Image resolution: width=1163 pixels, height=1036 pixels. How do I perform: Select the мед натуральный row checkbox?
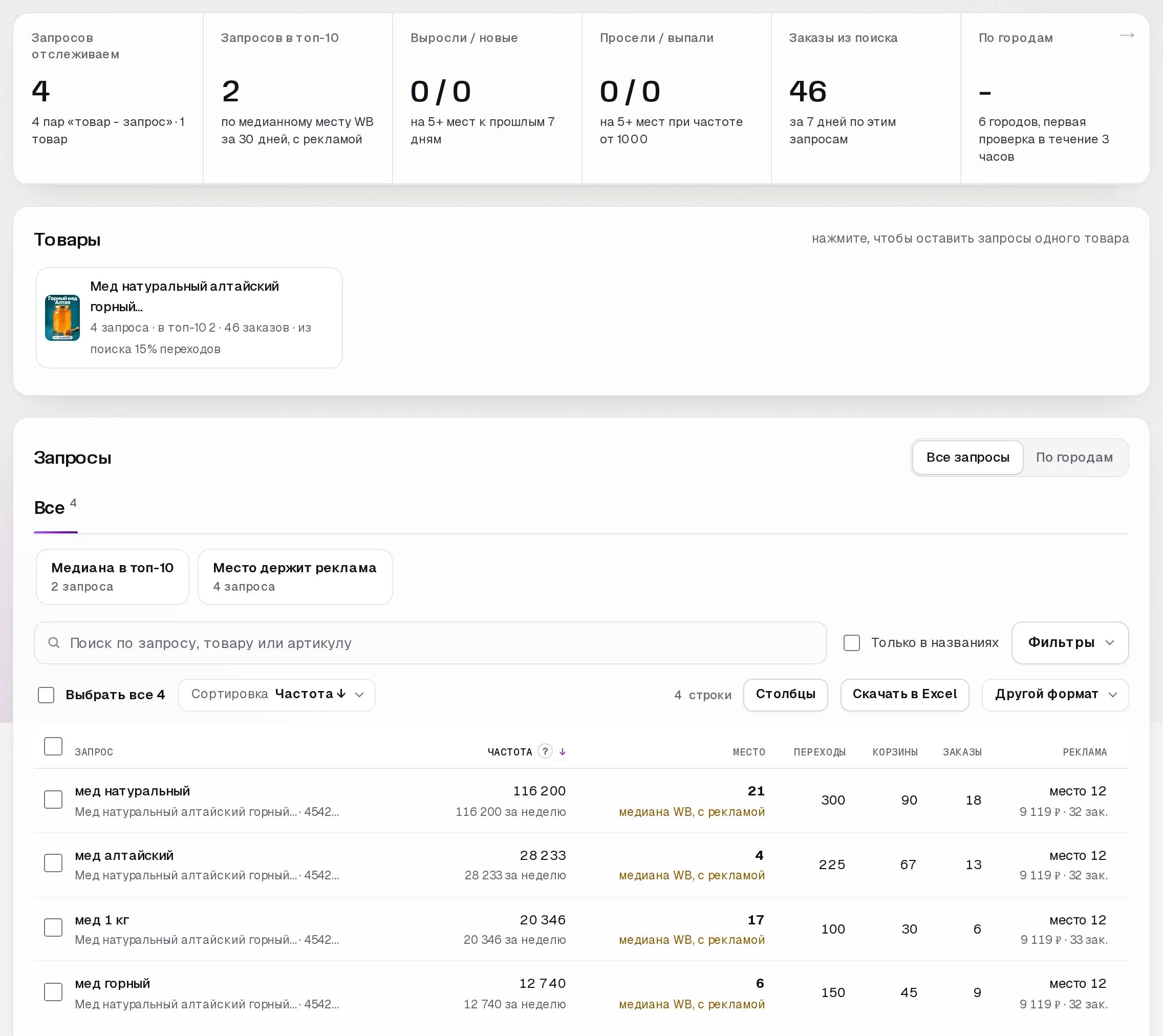[54, 799]
